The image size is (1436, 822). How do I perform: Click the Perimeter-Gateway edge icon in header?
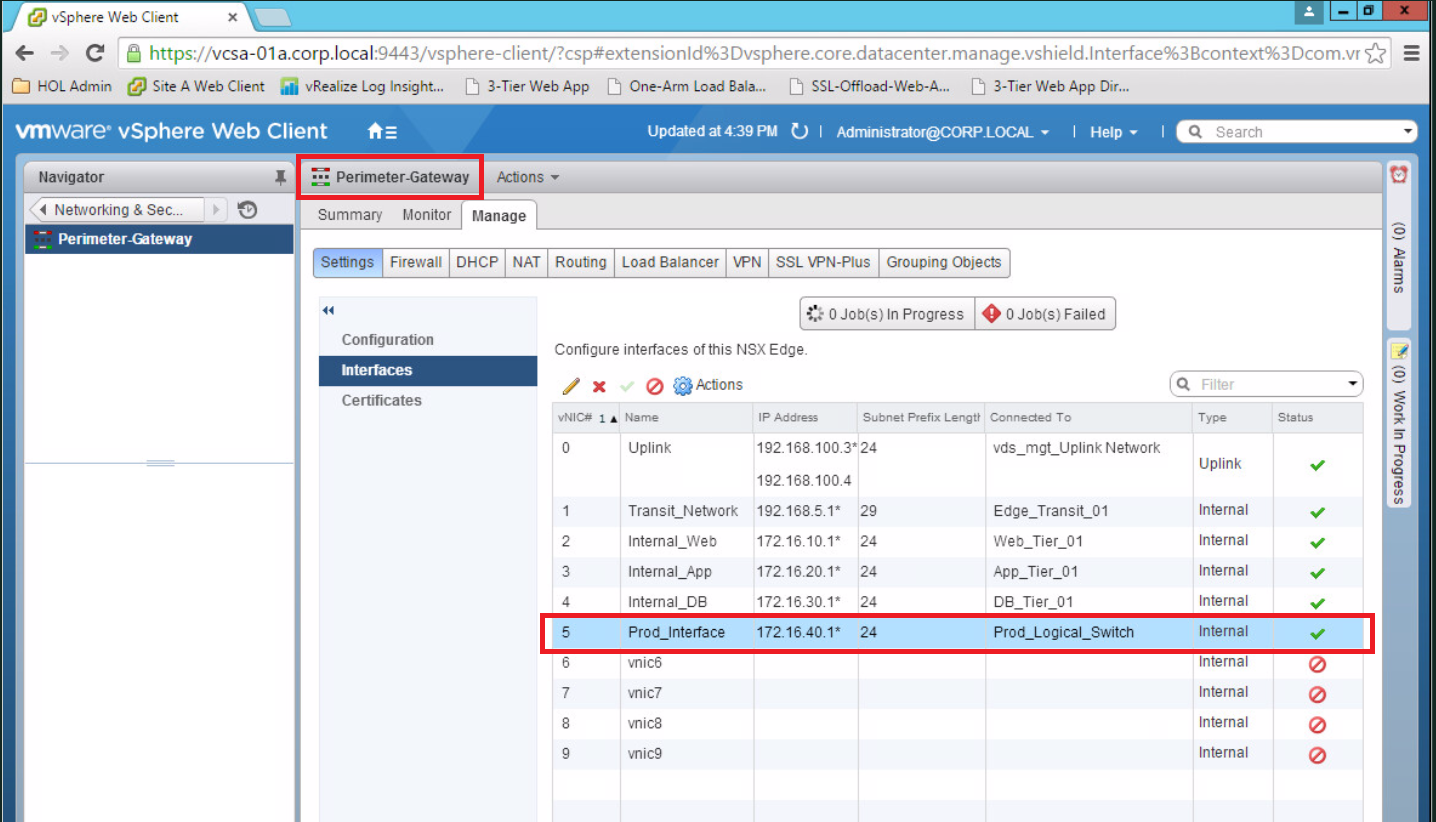320,177
